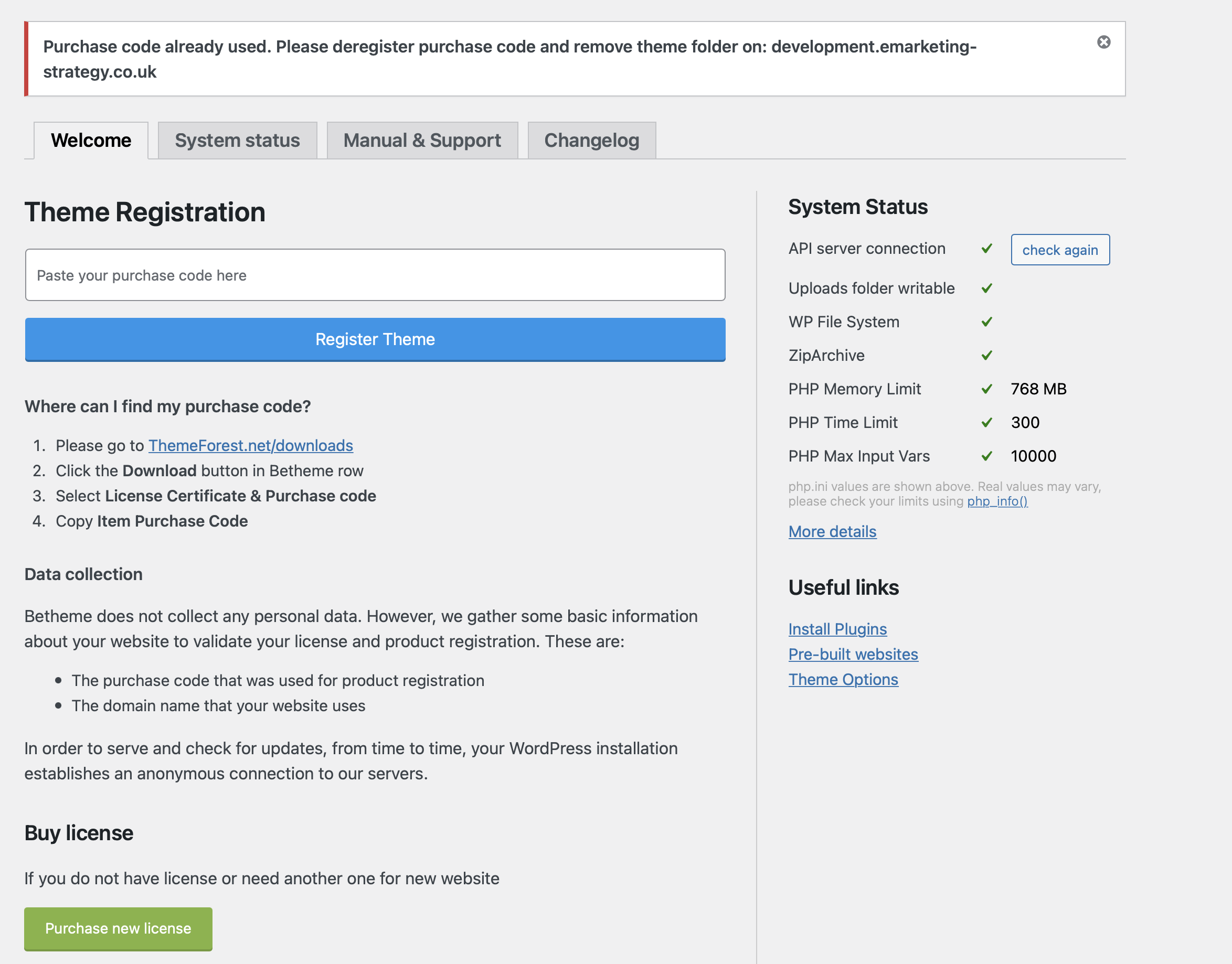Click the Buy license heading
The height and width of the screenshot is (964, 1232).
pyautogui.click(x=79, y=833)
